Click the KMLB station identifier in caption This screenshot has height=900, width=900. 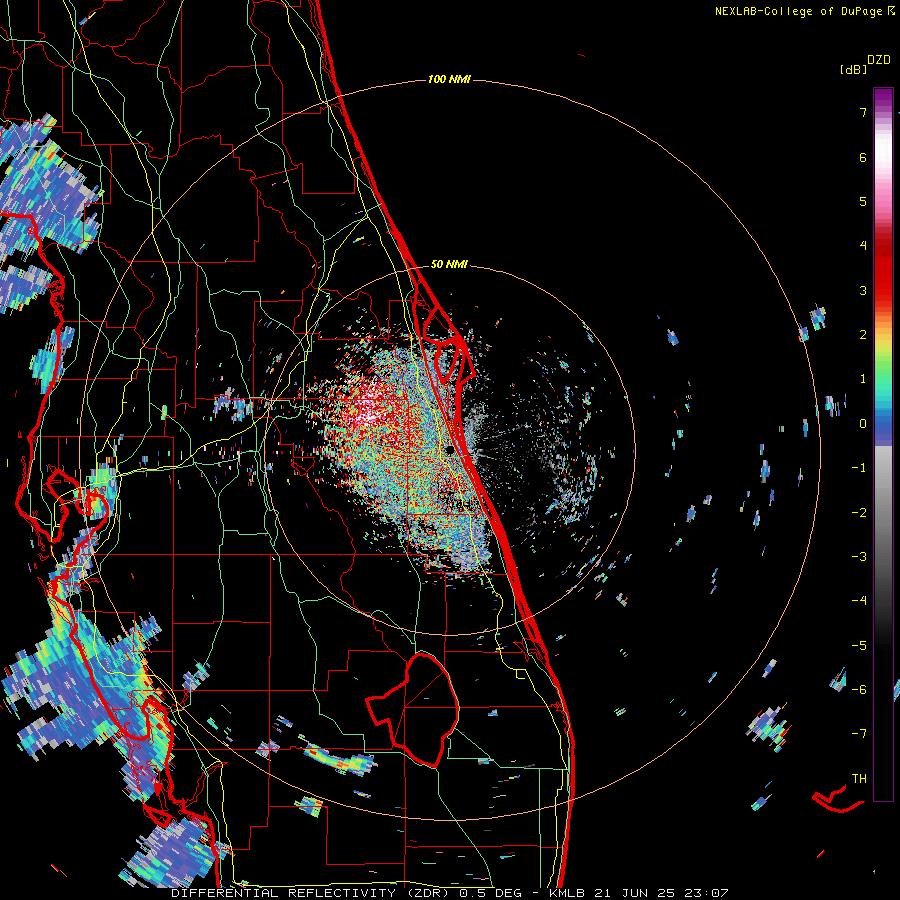click(567, 893)
